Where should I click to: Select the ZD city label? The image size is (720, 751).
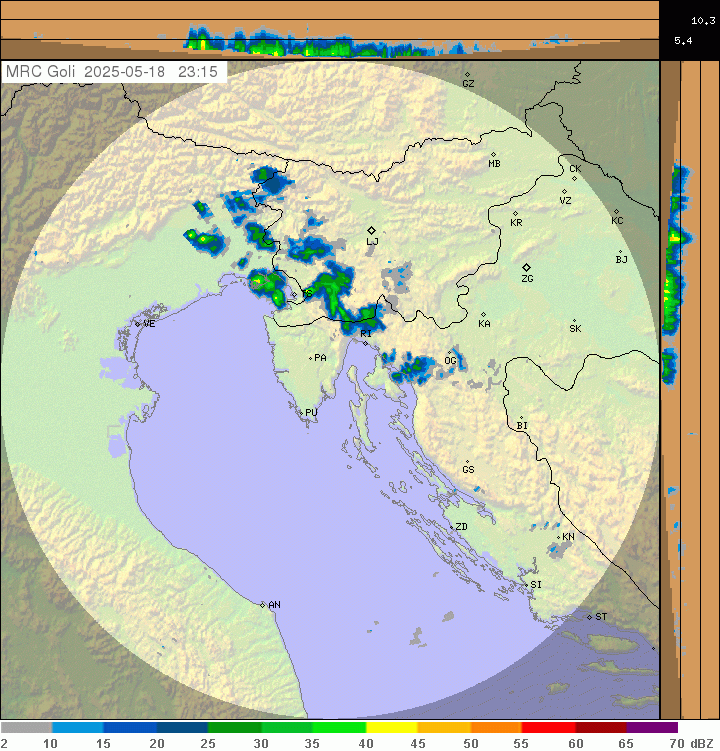[461, 527]
